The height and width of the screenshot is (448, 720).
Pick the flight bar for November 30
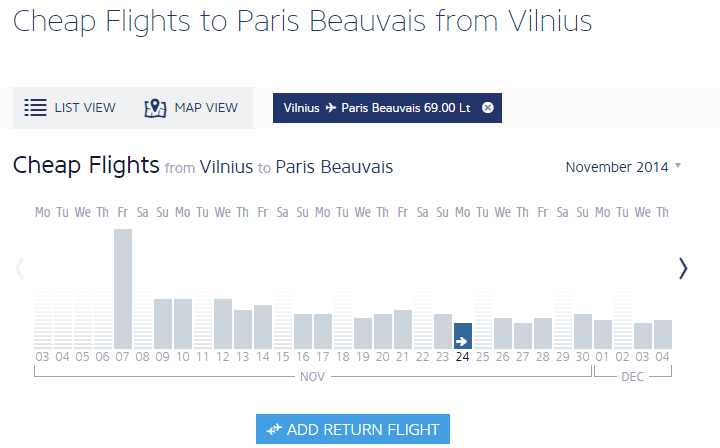click(583, 331)
